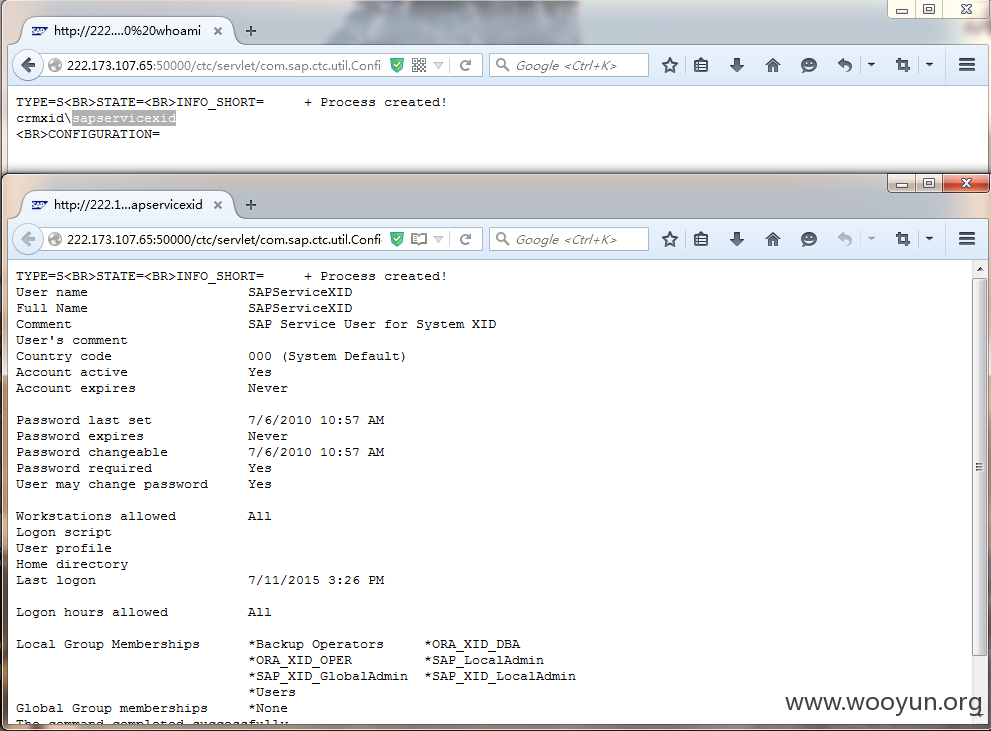Screen dimensions: 991x731
Task: Click reader view book icon in lower window
Action: [x=418, y=239]
